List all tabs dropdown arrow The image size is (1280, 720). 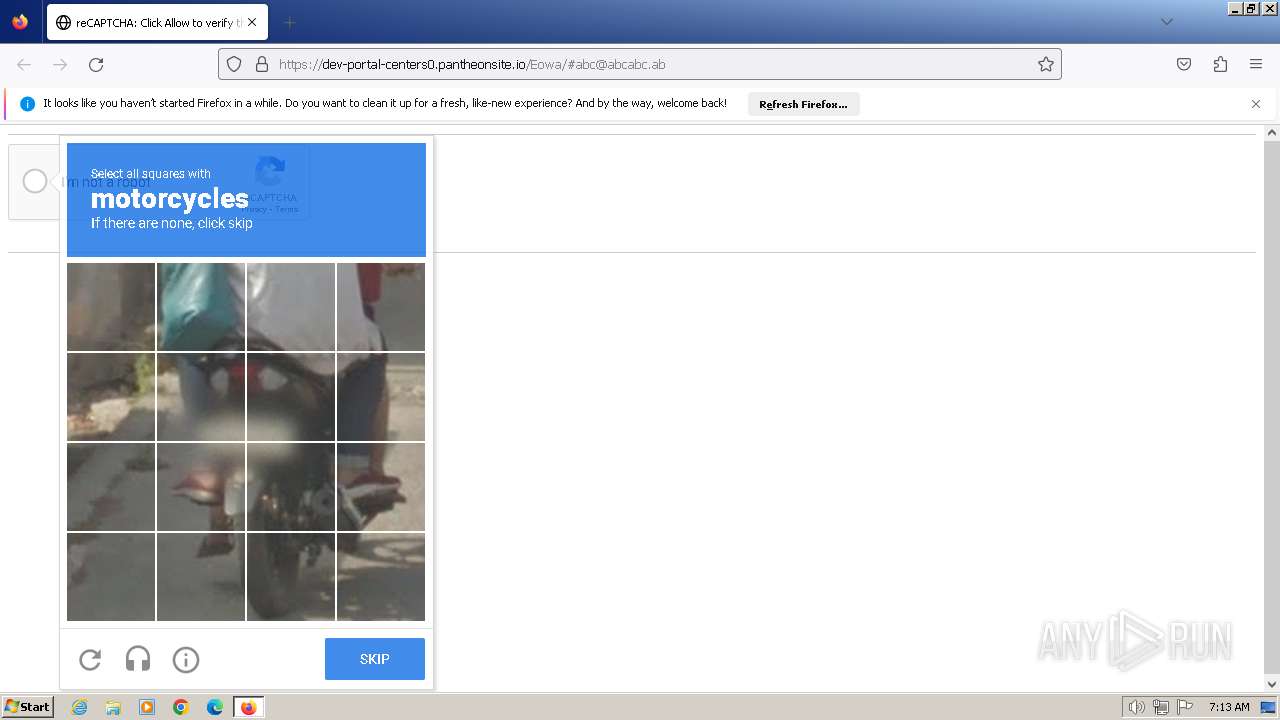pyautogui.click(x=1166, y=22)
